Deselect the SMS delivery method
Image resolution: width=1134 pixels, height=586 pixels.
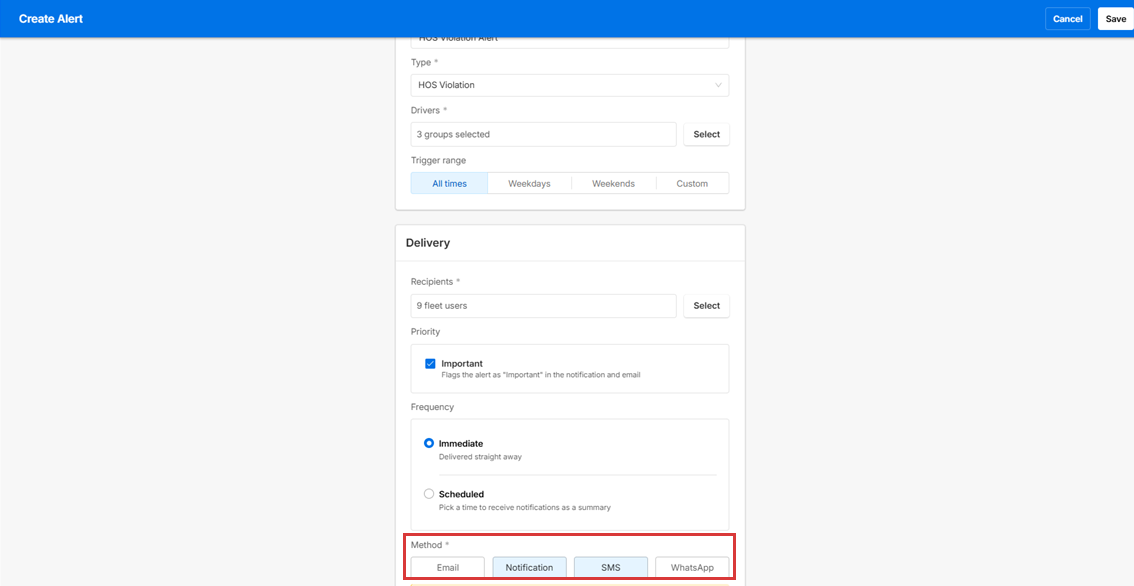(610, 567)
